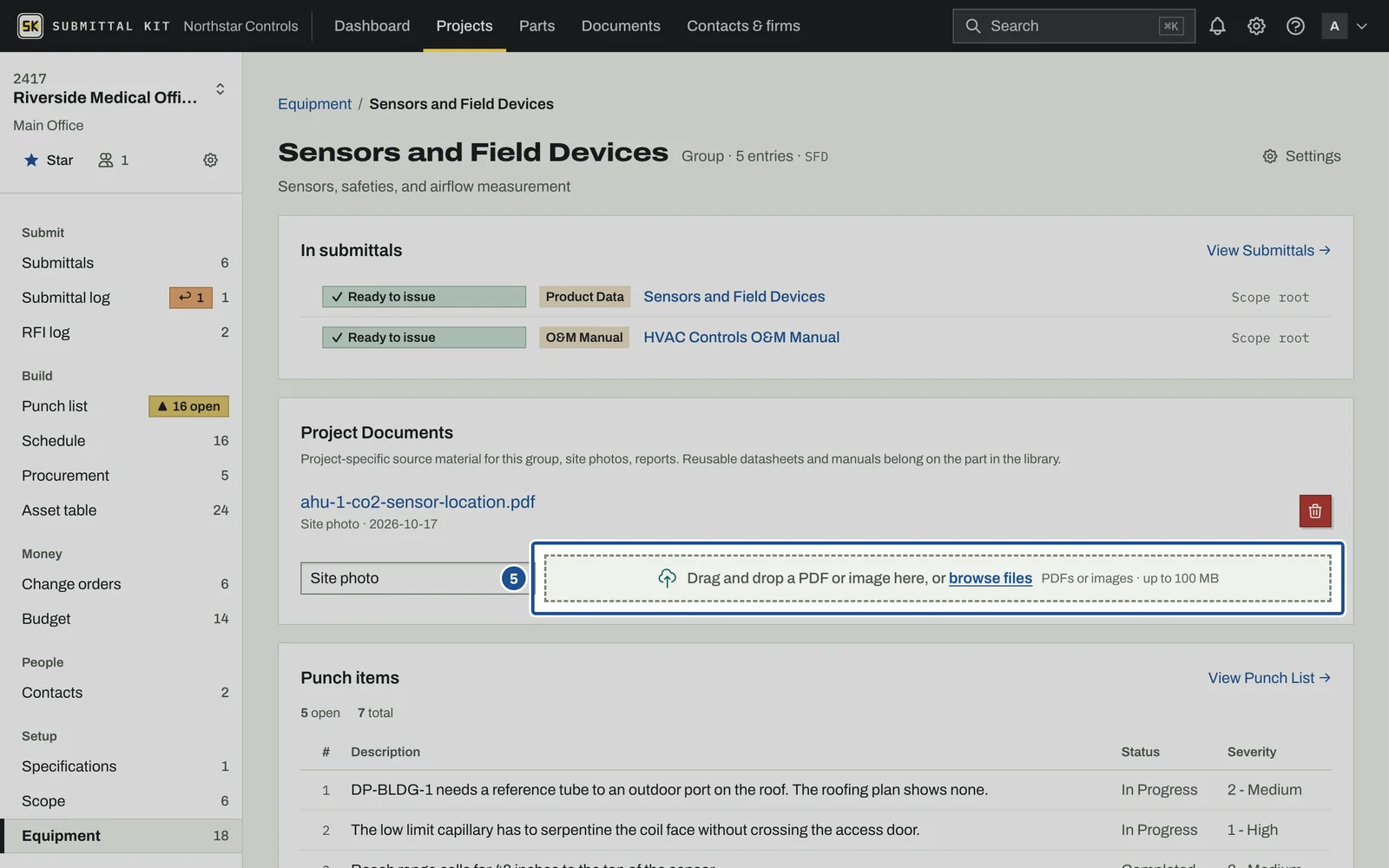This screenshot has height=868, width=1389.
Task: Click the drag and drop upload zone
Action: click(938, 578)
